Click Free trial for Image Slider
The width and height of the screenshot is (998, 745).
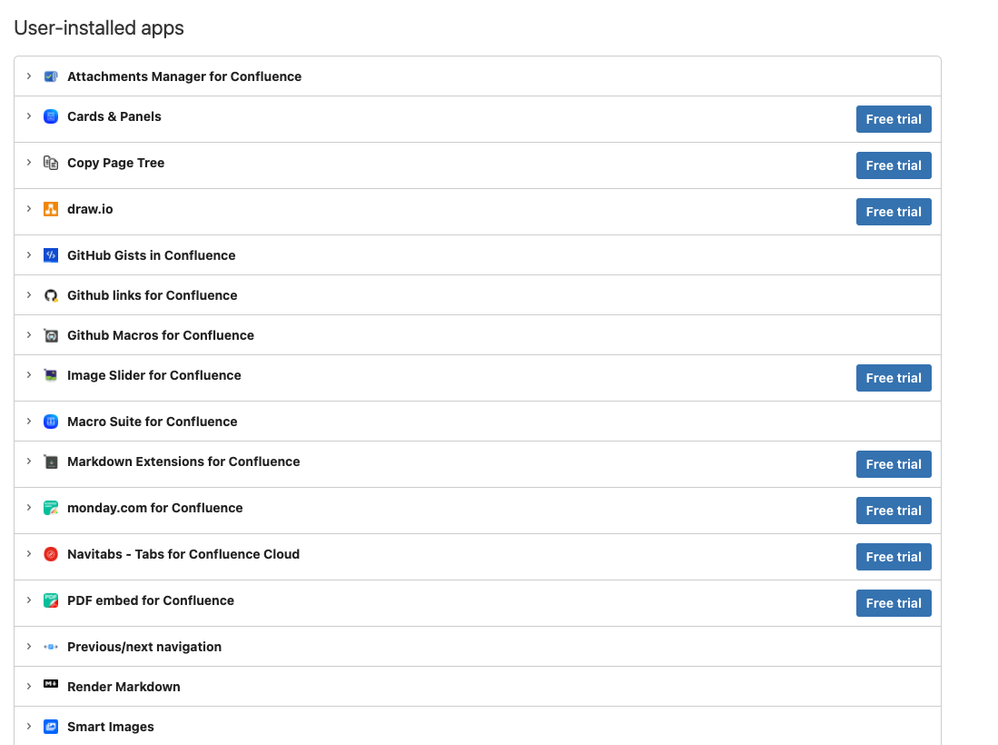(x=893, y=377)
